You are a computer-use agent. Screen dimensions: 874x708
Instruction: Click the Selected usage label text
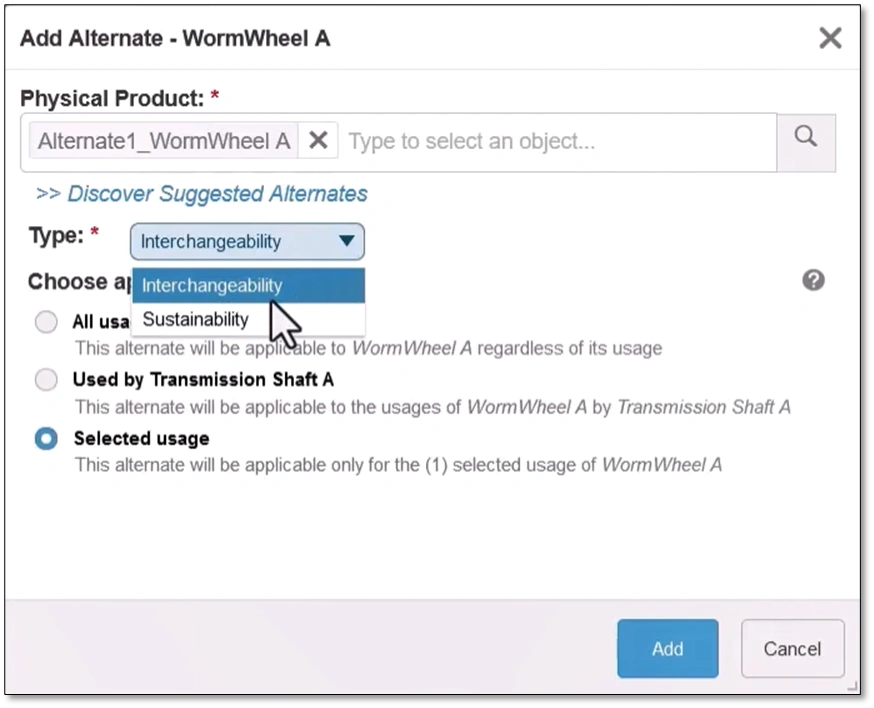tap(142, 439)
